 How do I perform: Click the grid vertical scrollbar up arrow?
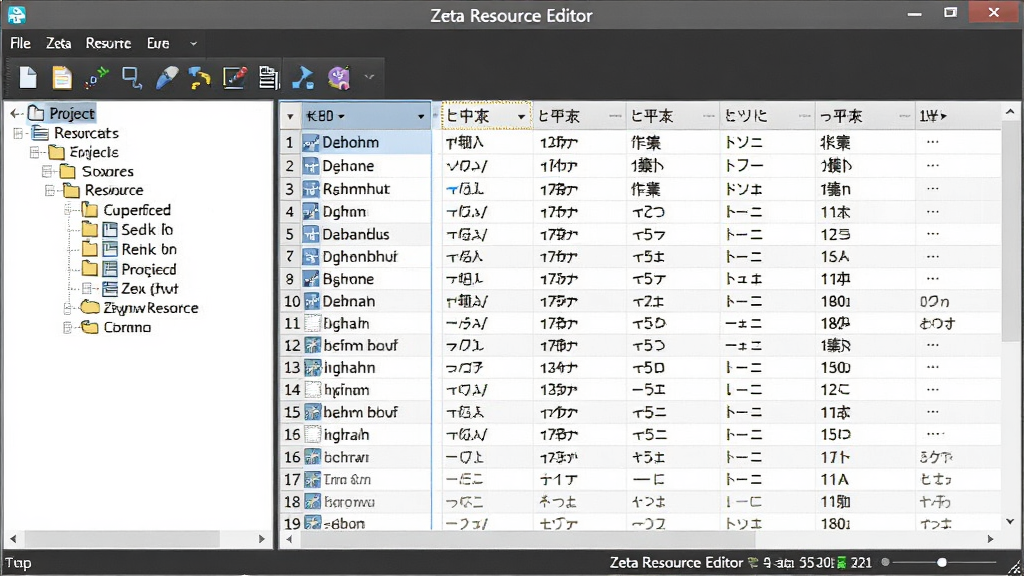[1010, 112]
